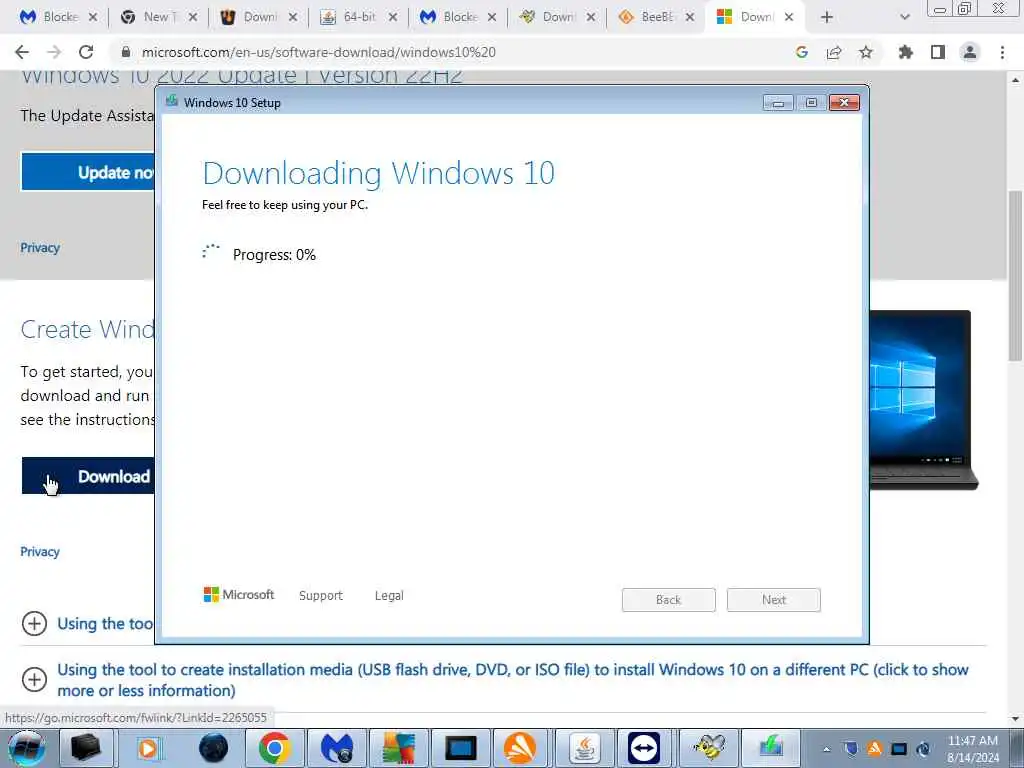Viewport: 1024px width, 768px height.
Task: Open the media player taskbar icon
Action: [x=148, y=748]
